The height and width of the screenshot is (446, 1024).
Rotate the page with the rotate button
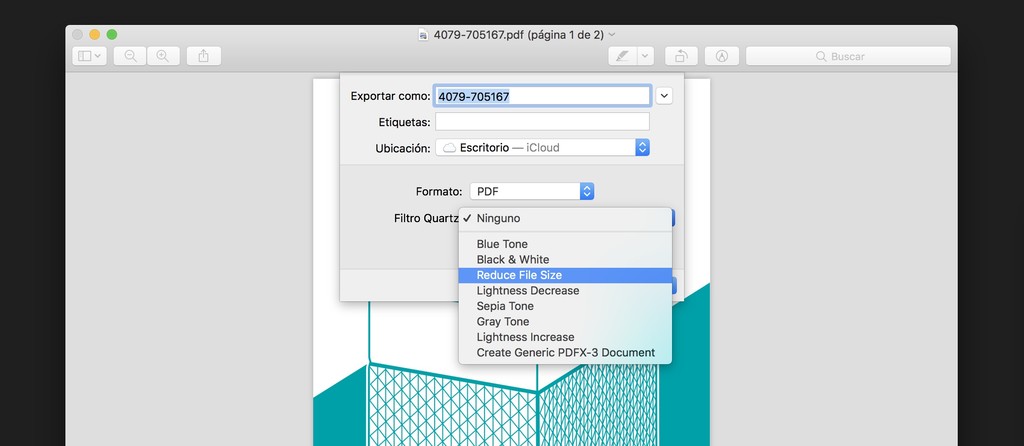pyautogui.click(x=681, y=56)
